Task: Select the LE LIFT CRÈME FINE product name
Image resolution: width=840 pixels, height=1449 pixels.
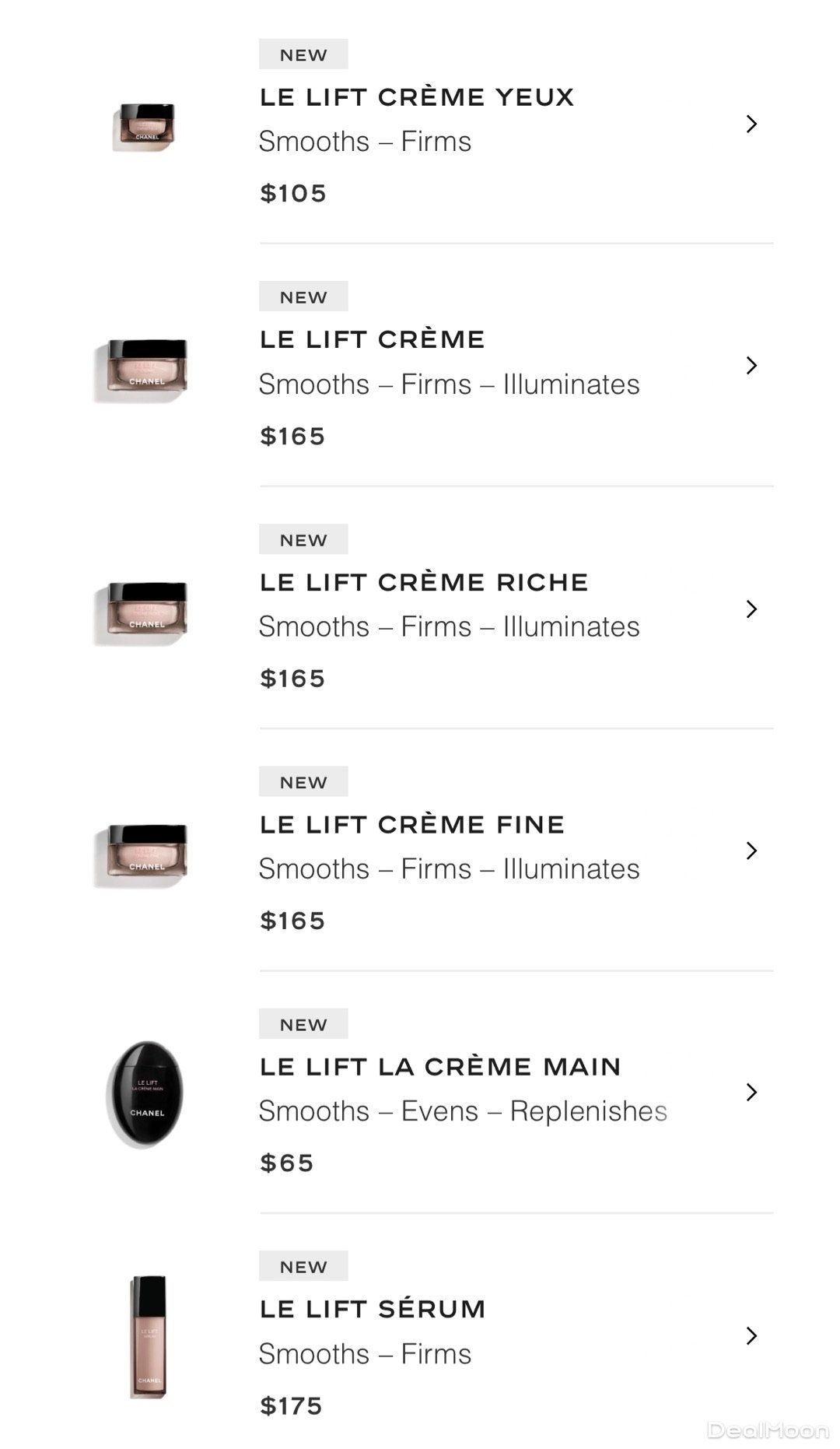Action: pos(412,824)
